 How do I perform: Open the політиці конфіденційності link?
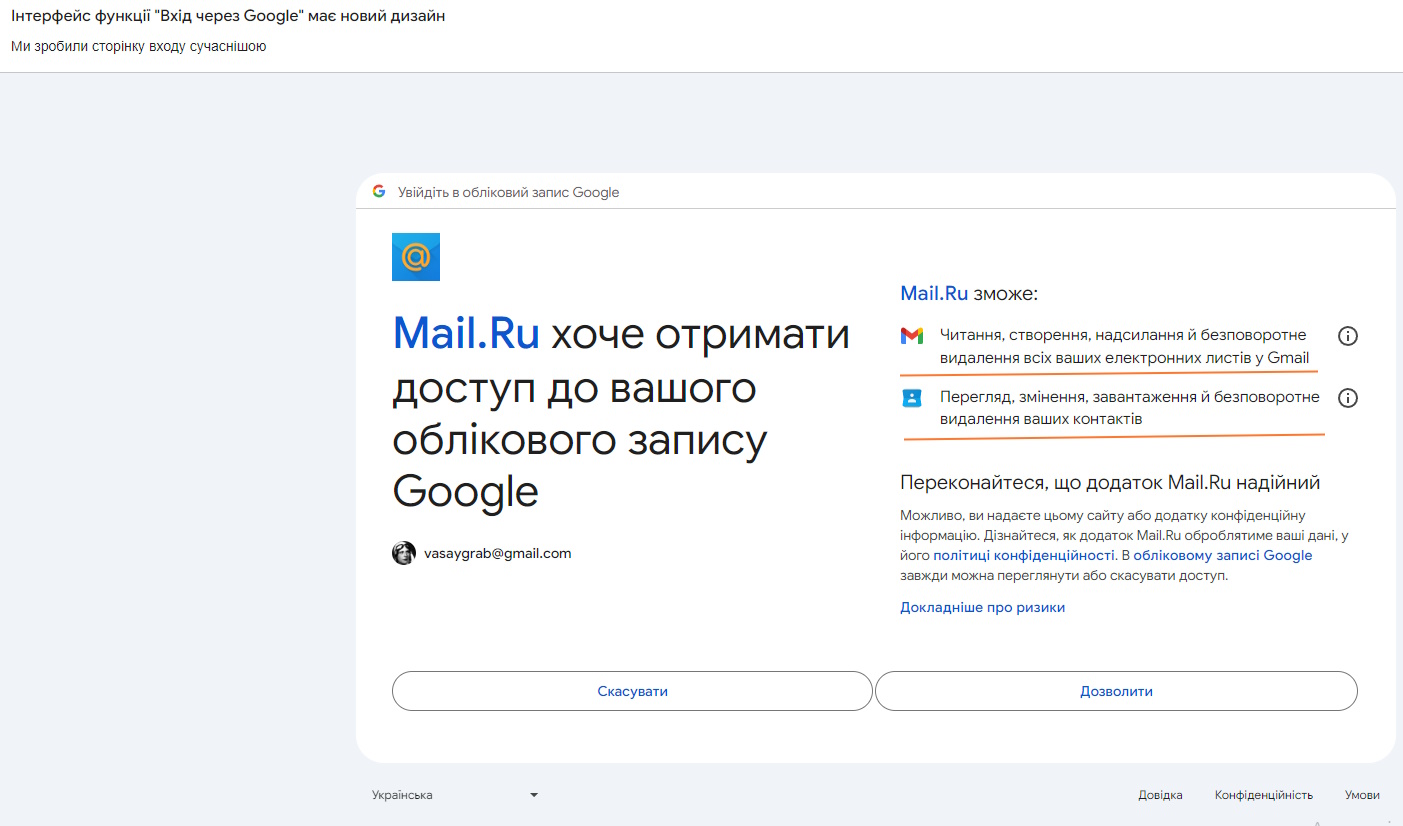tap(1023, 555)
